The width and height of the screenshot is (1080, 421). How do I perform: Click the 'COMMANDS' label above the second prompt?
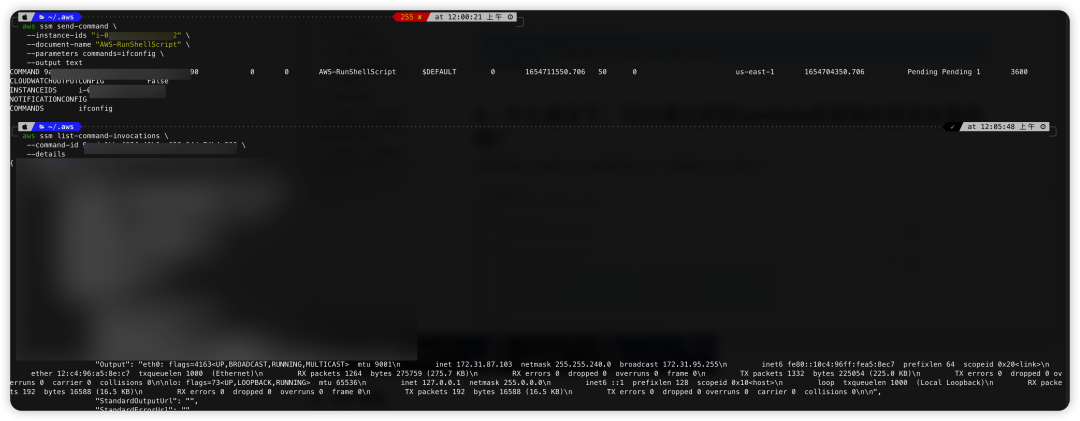(27, 108)
